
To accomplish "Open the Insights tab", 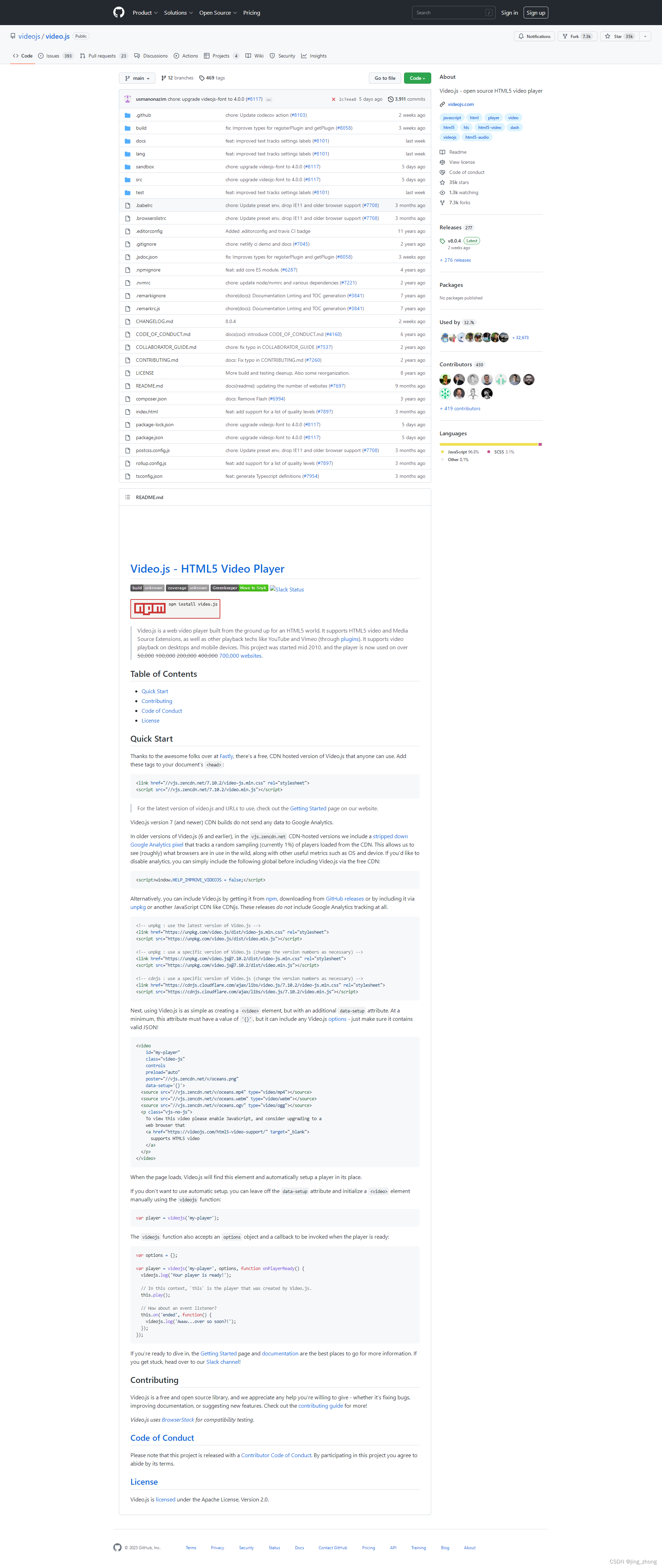I will click(x=314, y=56).
